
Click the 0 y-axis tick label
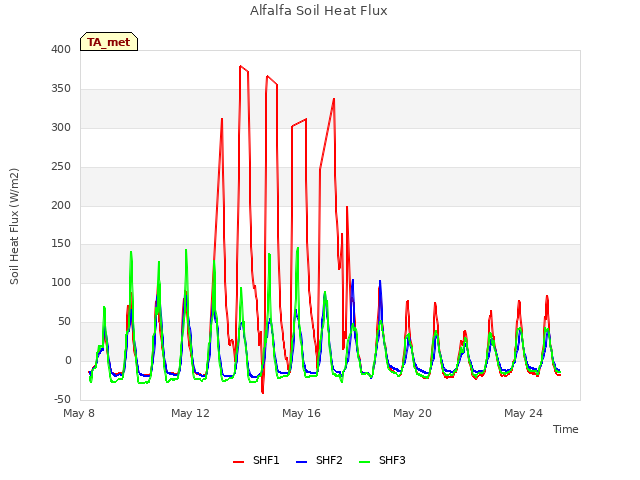pyautogui.click(x=68, y=361)
